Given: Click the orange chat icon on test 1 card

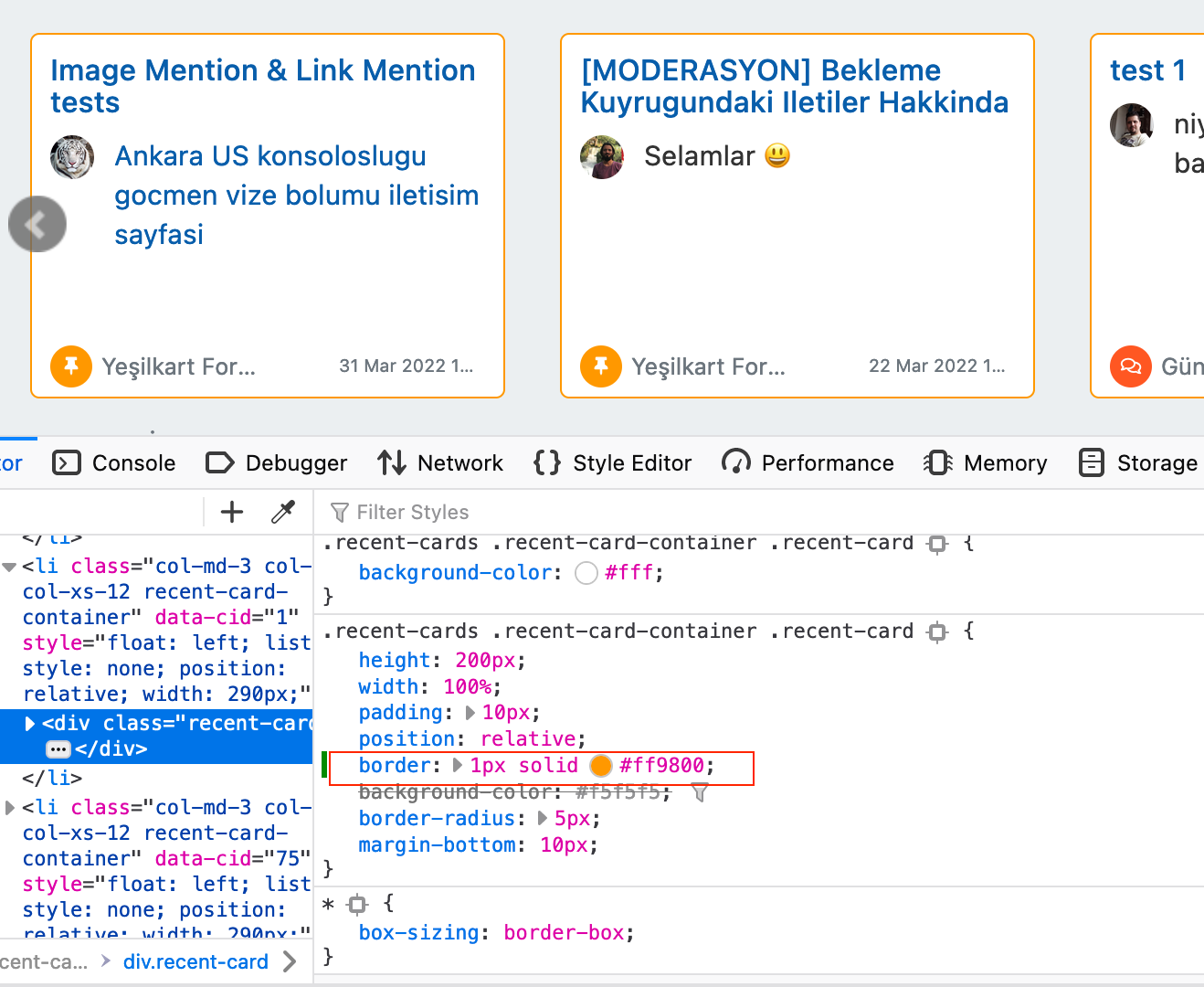Looking at the screenshot, I should (x=1130, y=366).
